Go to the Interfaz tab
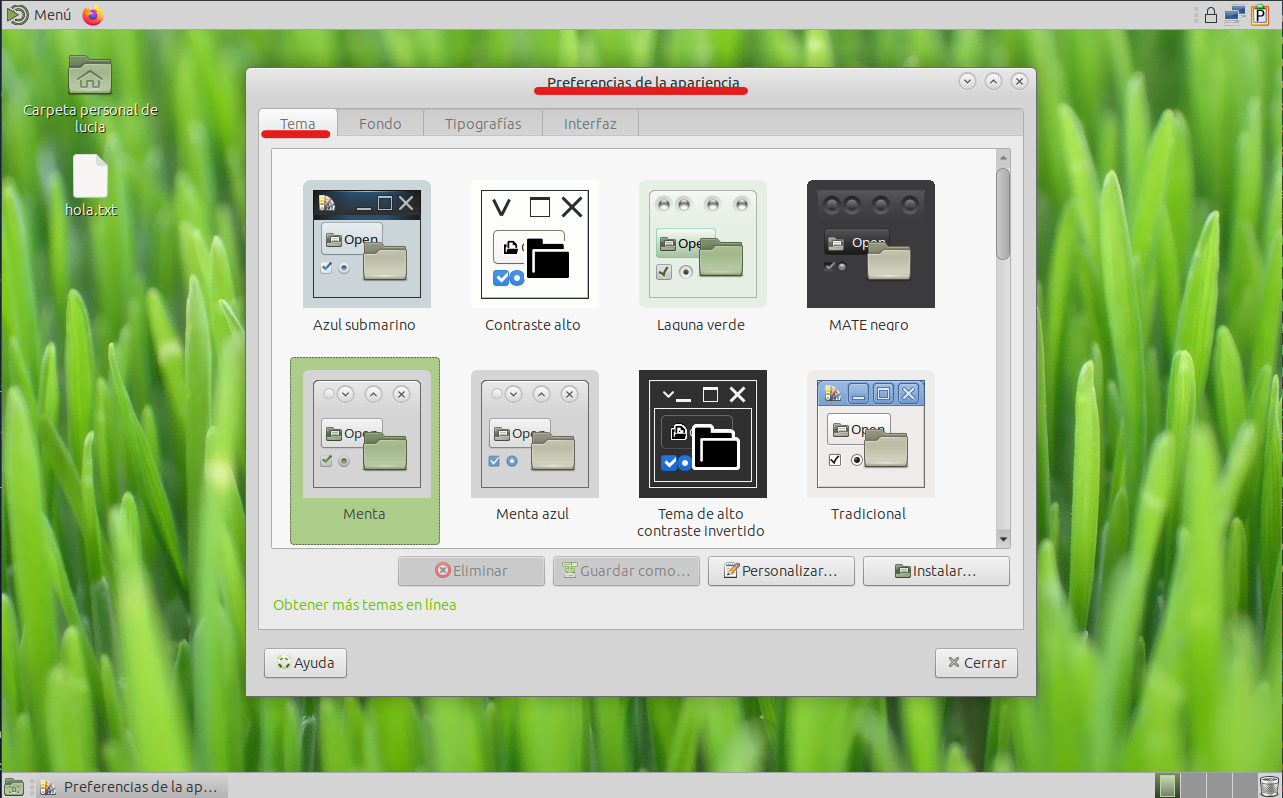This screenshot has height=798, width=1283. pos(590,124)
